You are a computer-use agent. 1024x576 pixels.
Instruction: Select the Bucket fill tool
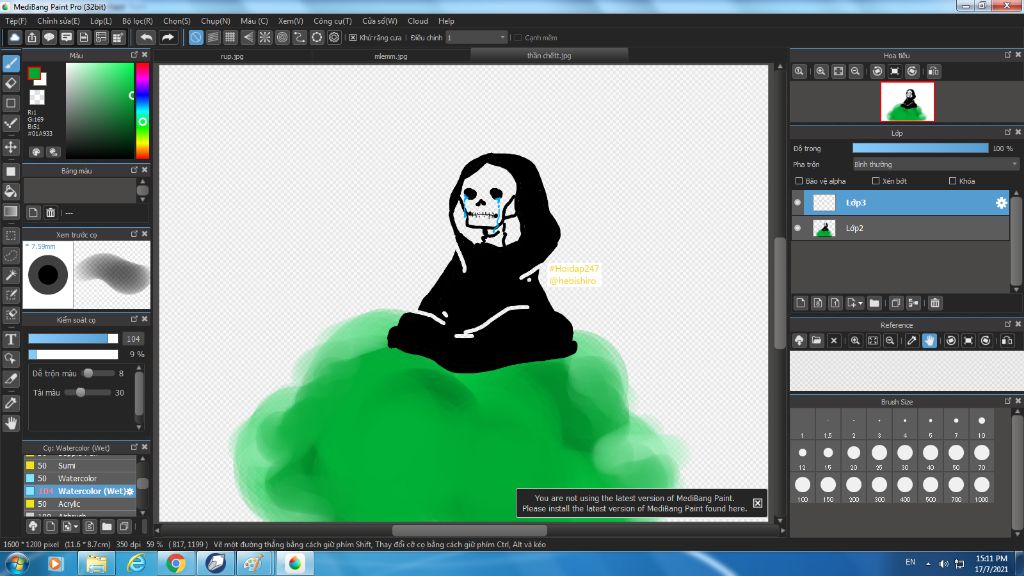click(11, 191)
